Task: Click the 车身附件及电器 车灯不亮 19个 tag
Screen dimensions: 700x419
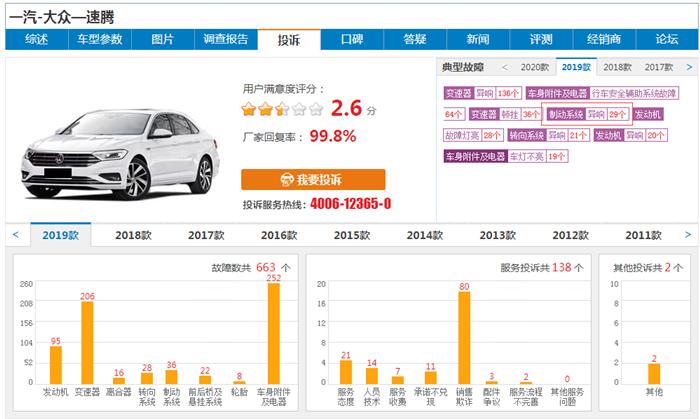Action: pyautogui.click(x=506, y=156)
